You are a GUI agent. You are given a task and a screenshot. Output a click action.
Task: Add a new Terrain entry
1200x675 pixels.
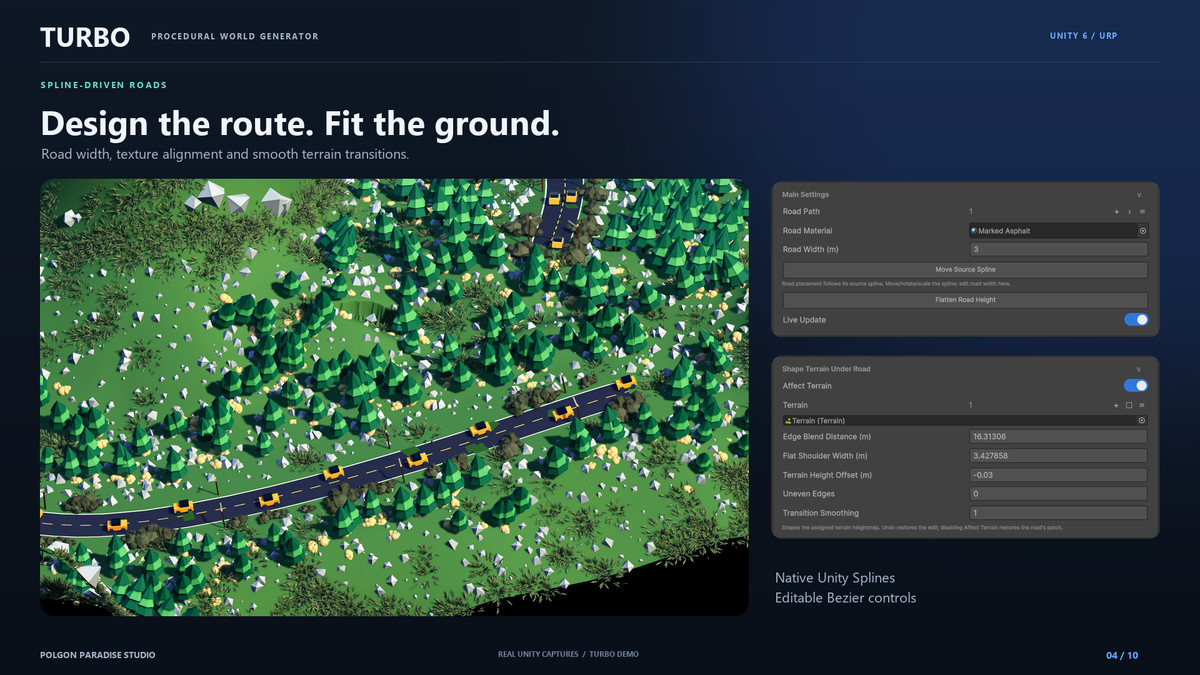[1117, 405]
